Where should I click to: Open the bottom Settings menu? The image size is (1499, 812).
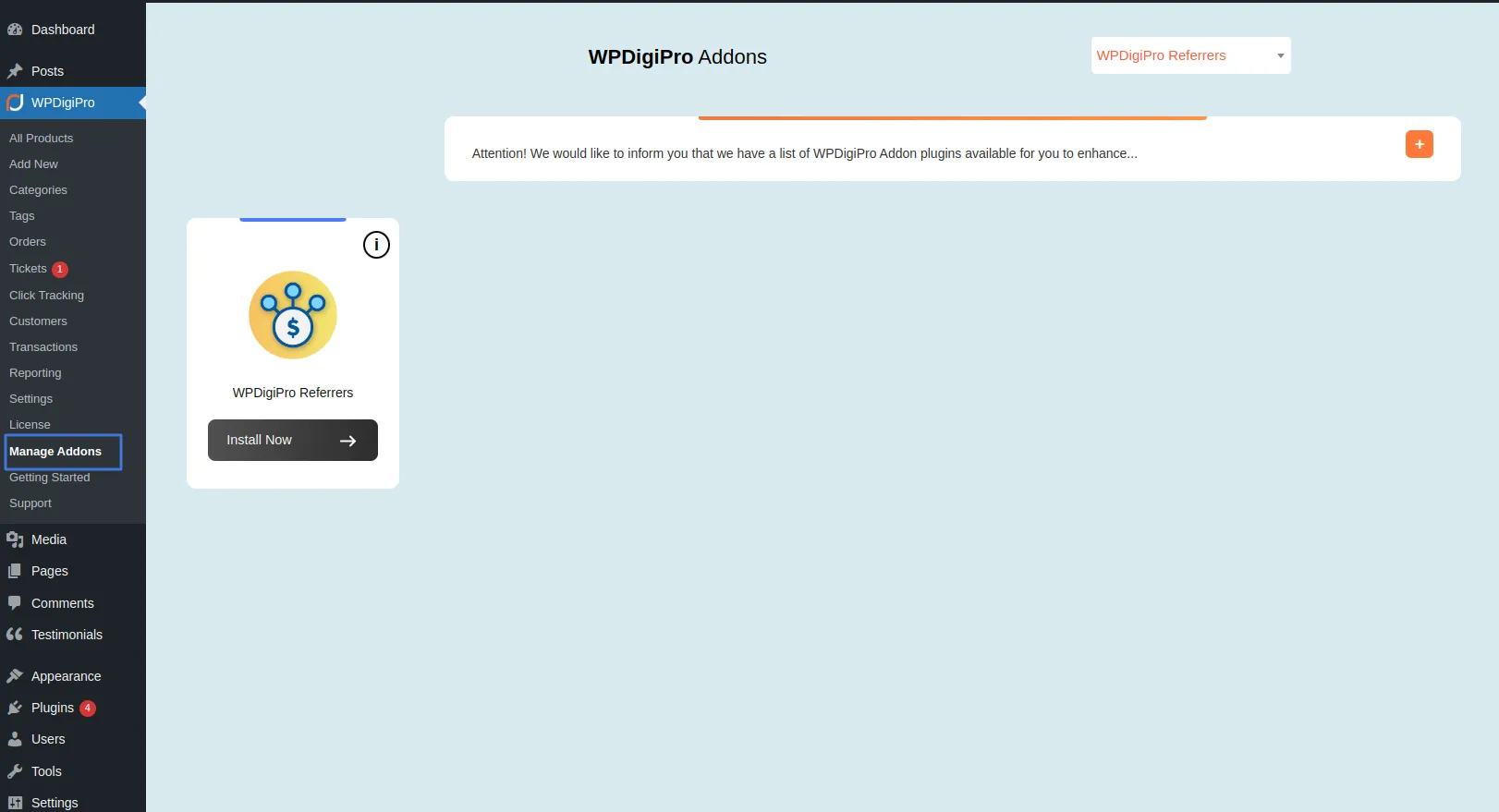click(55, 803)
